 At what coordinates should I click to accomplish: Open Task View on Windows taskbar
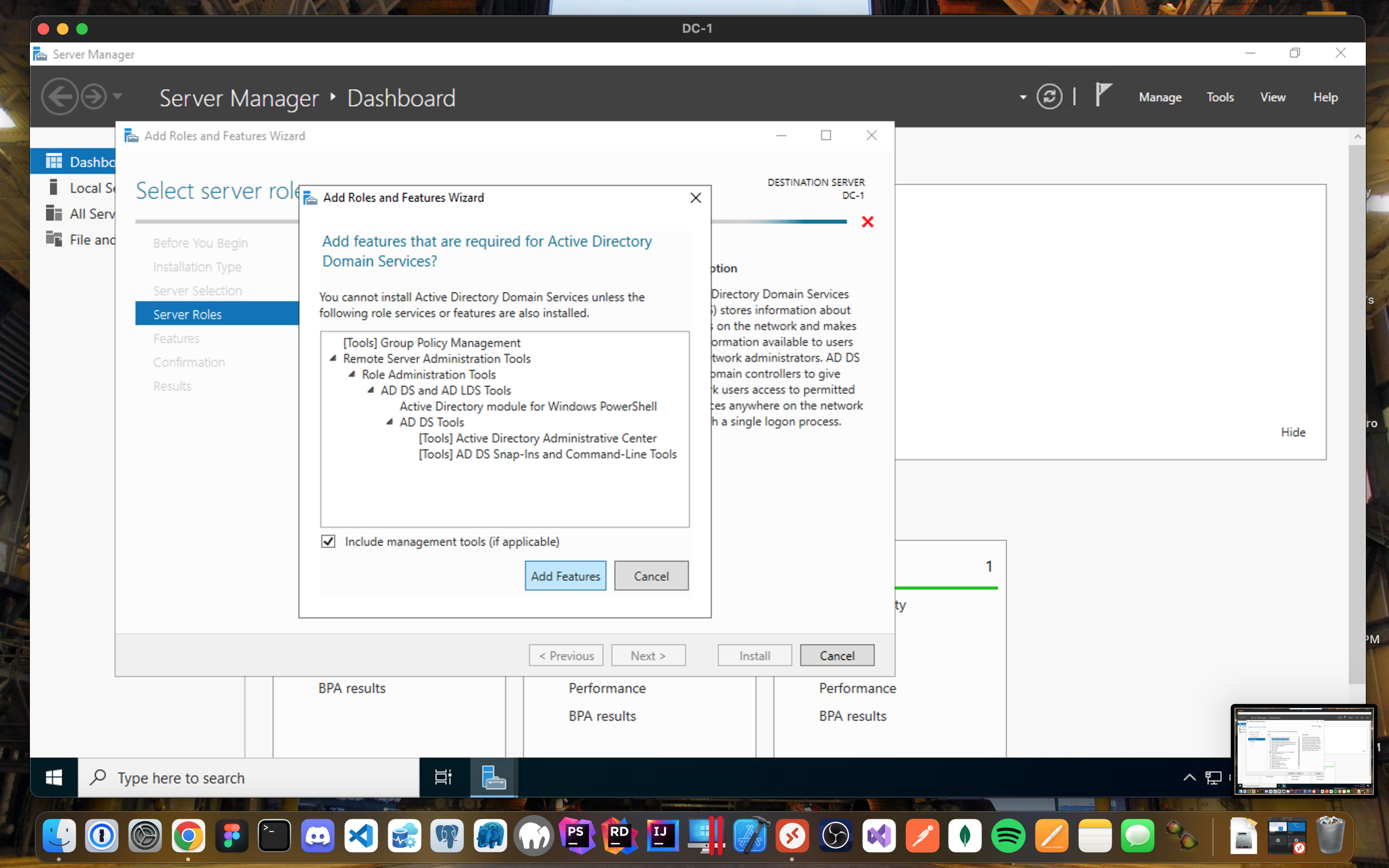tap(443, 777)
